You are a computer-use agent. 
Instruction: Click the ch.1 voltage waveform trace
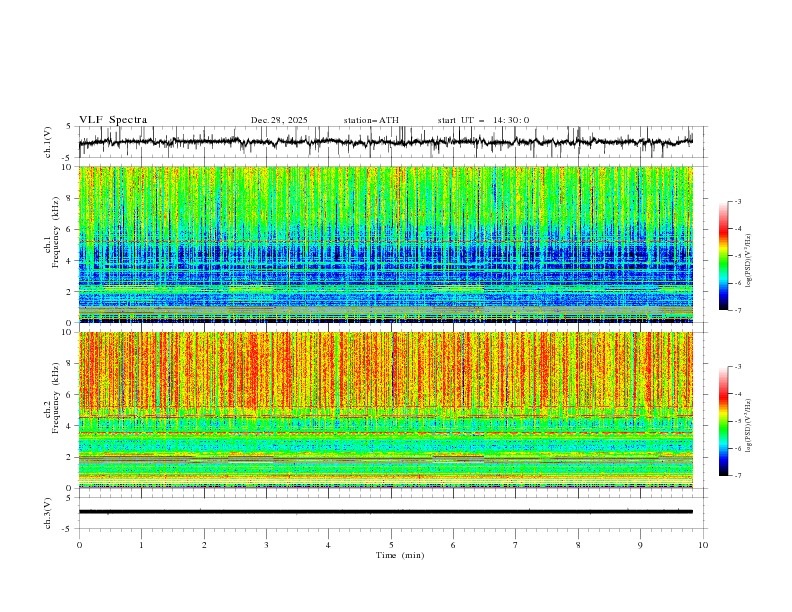(x=386, y=142)
